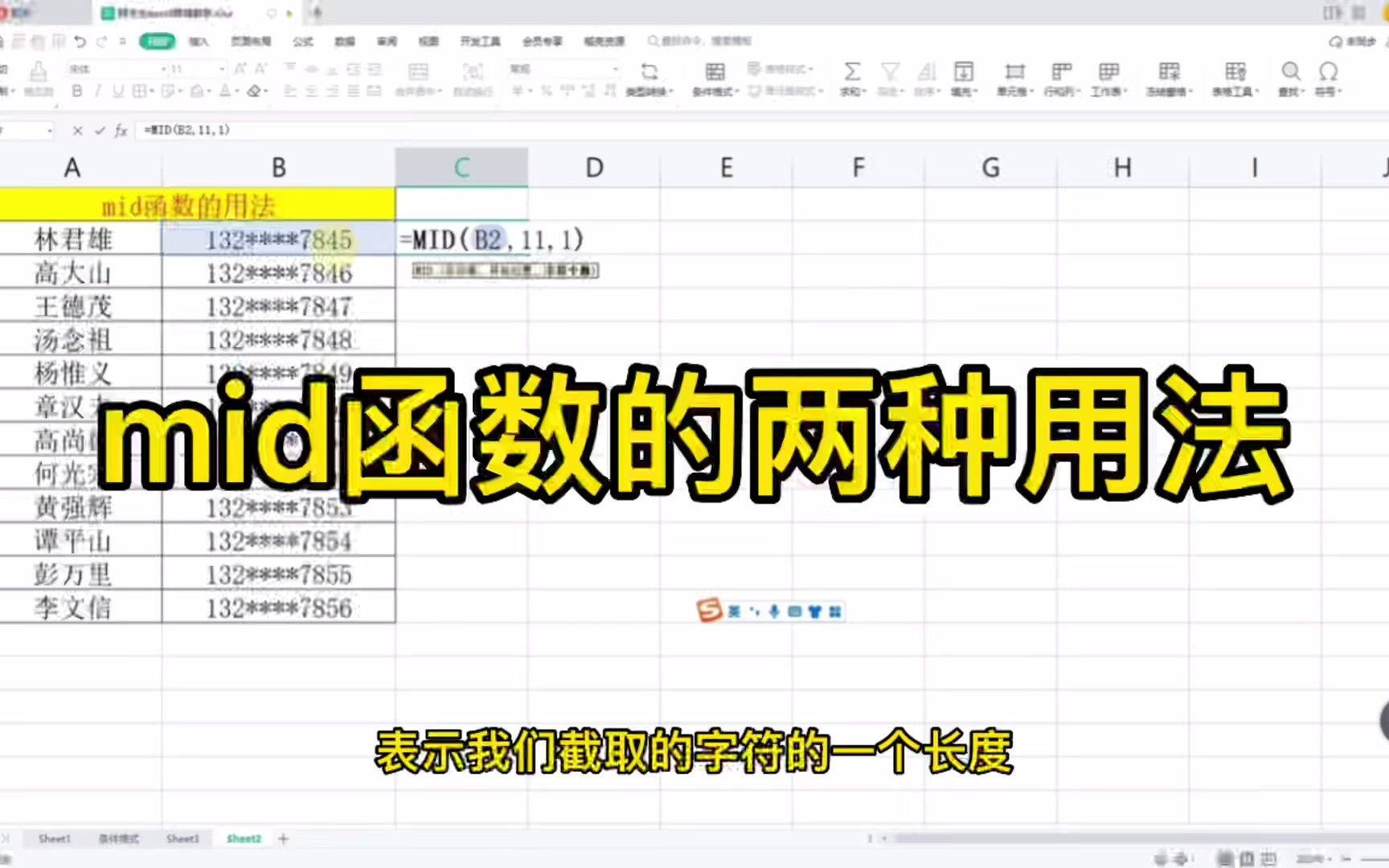Select column C header
The height and width of the screenshot is (868, 1389).
461,167
